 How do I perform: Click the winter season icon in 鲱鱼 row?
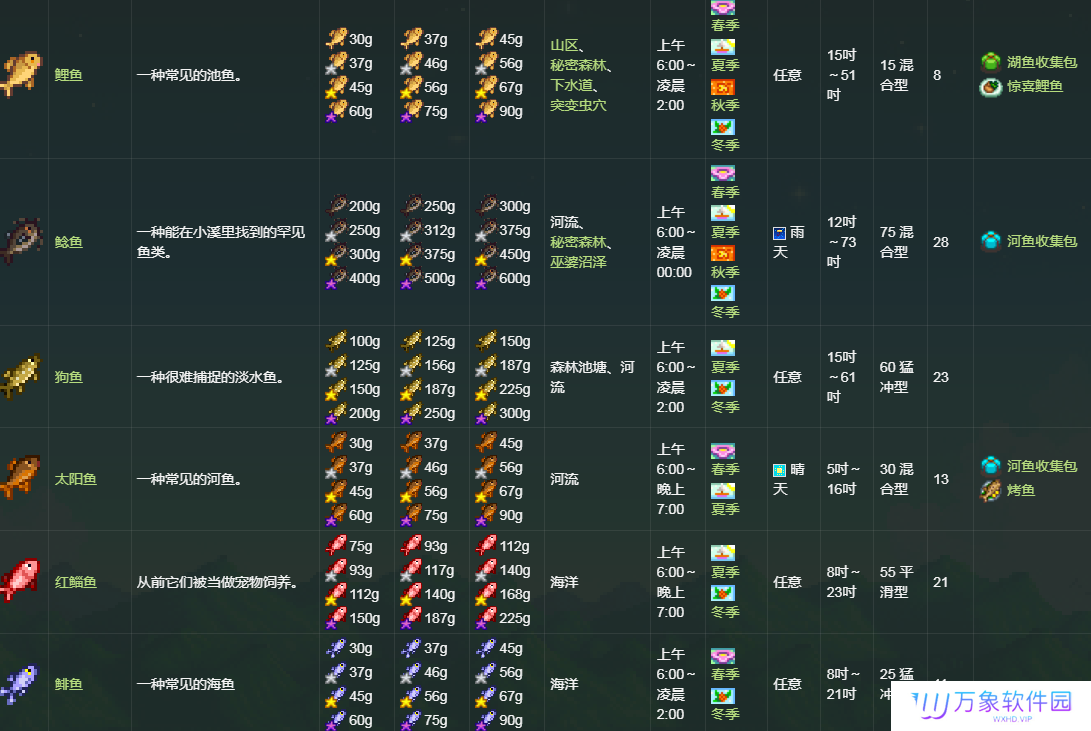pos(723,696)
